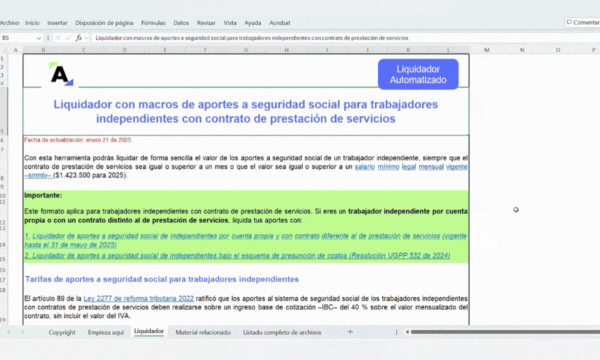The image size is (600, 360).
Task: Click the insert function fx icon
Action: tap(78, 38)
